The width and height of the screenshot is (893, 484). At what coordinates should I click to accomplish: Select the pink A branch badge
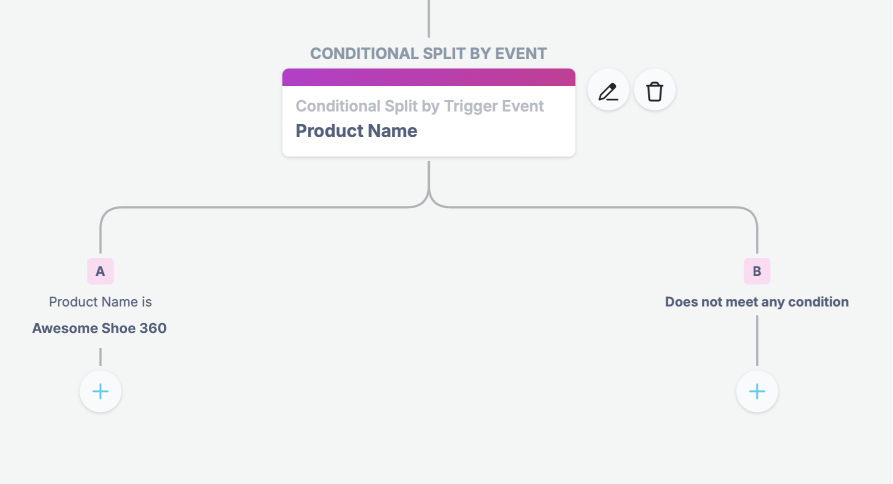pos(100,271)
